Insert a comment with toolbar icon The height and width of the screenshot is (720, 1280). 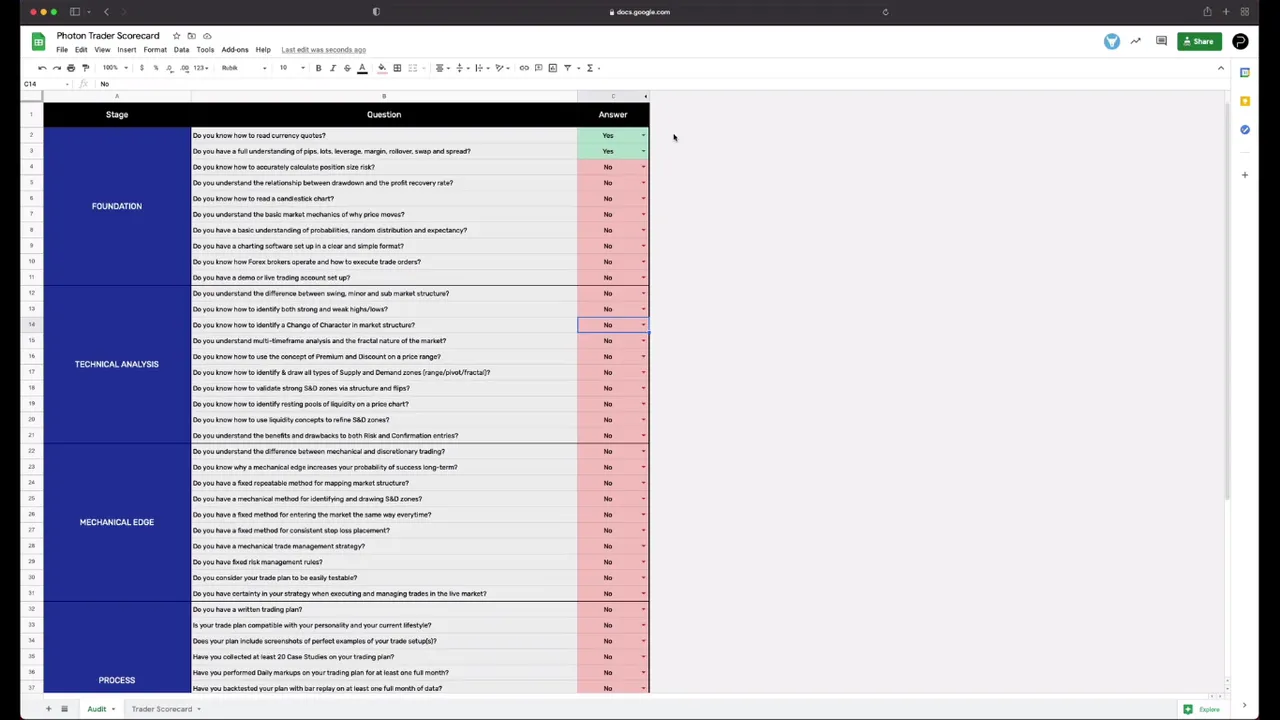tap(538, 68)
